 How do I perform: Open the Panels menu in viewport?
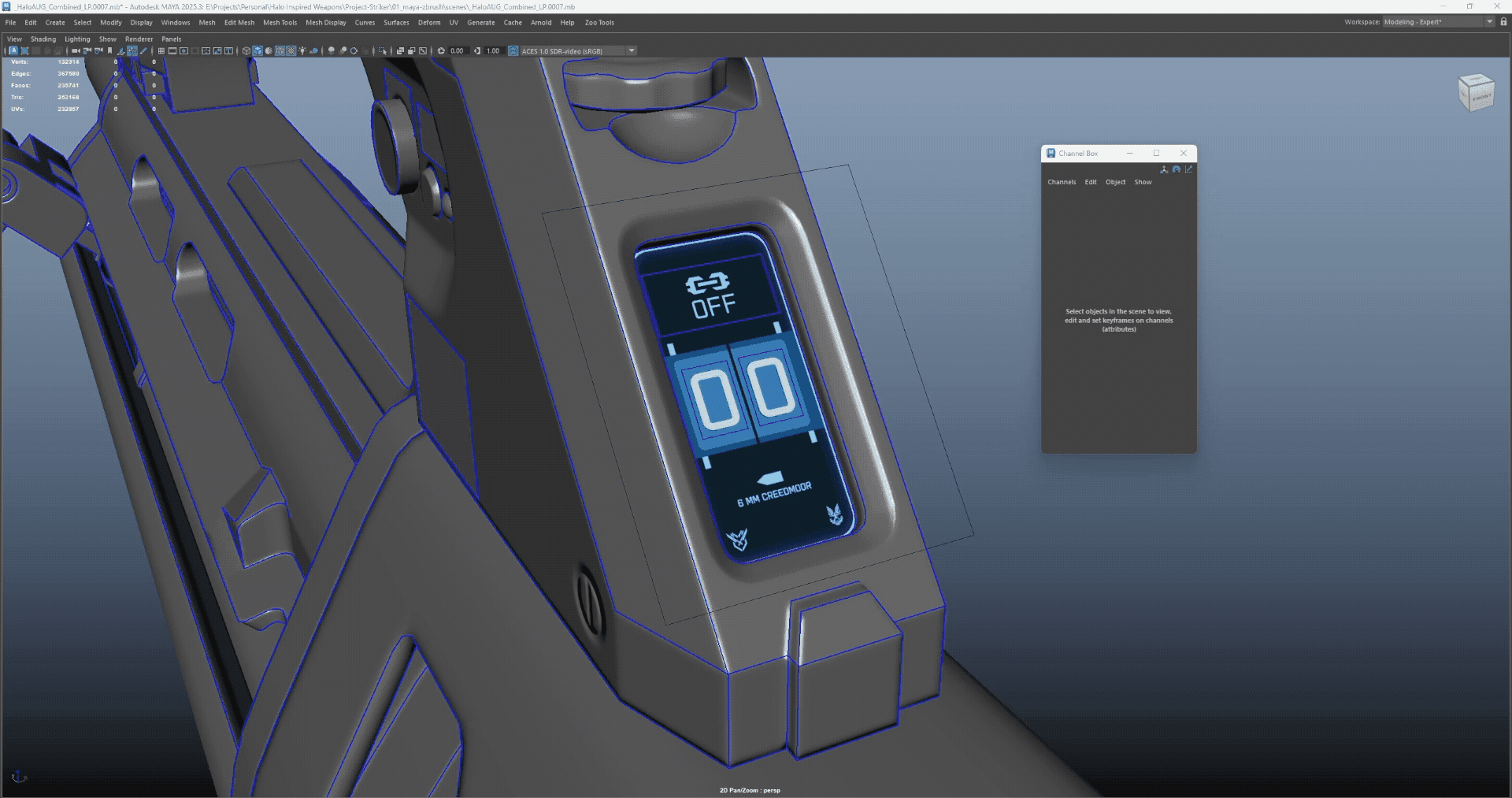(x=171, y=39)
